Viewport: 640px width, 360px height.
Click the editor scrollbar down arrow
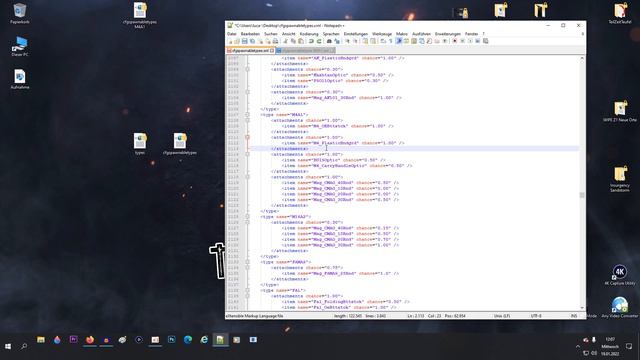(582, 309)
